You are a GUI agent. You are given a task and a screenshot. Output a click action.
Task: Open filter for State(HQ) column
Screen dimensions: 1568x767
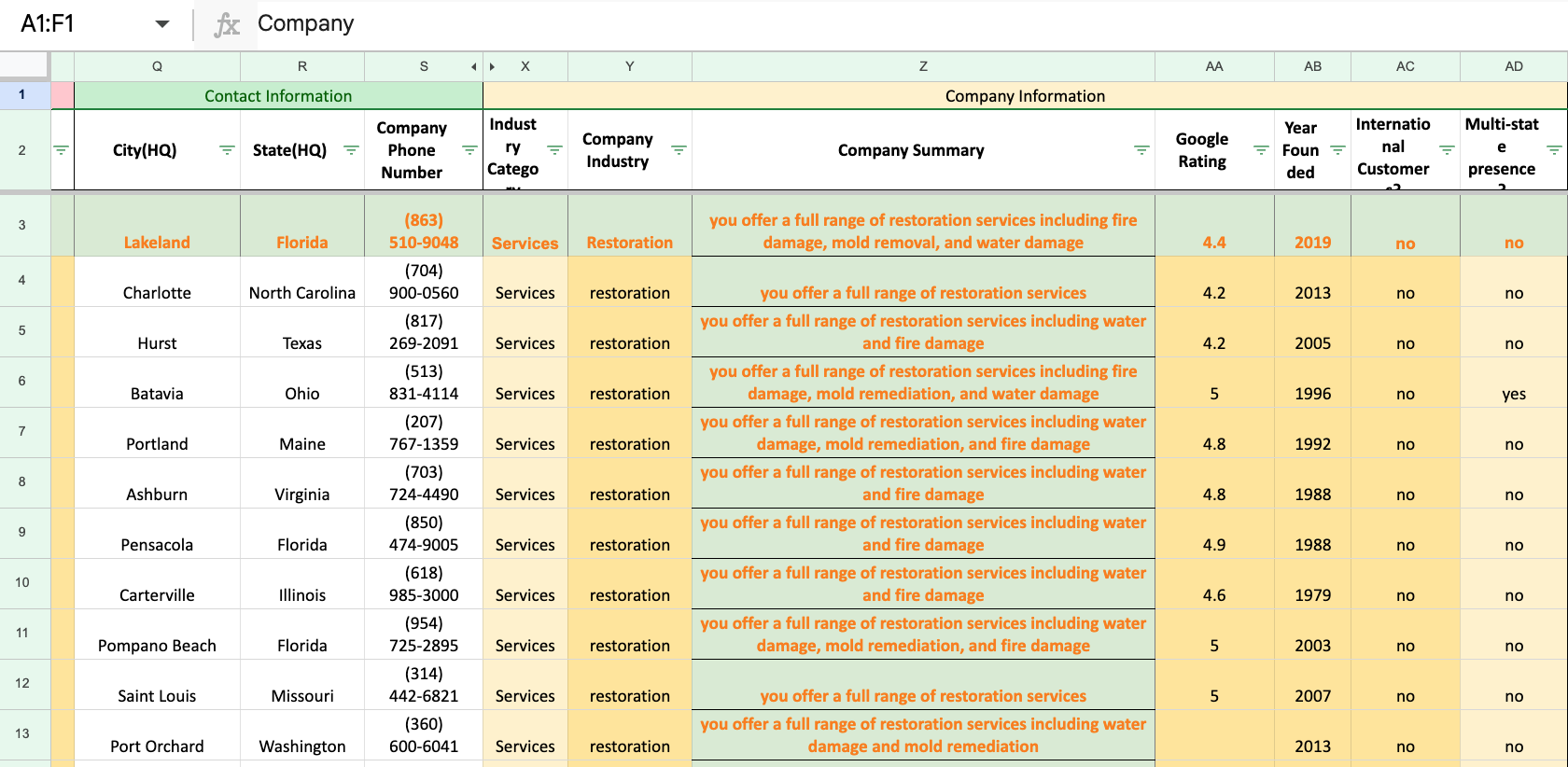click(351, 150)
